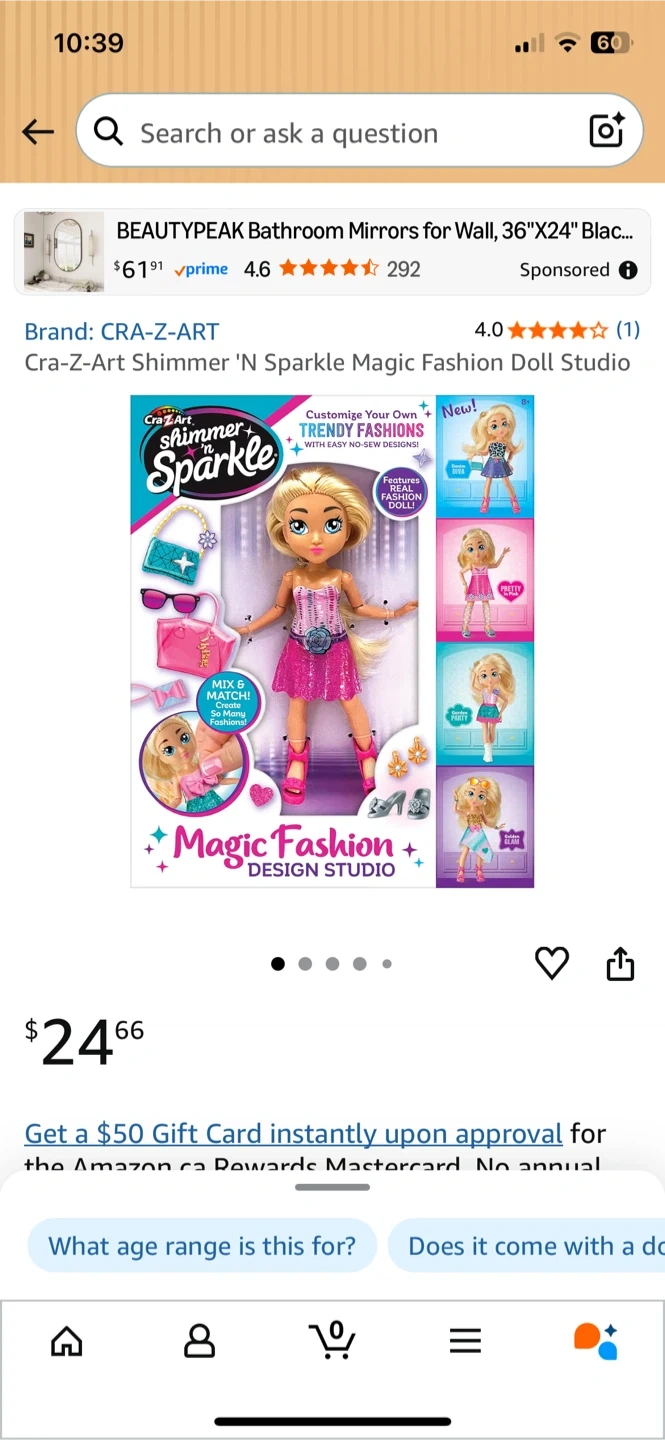This screenshot has width=665, height=1440.
Task: Launch the Rufus AI assistant icon
Action: click(596, 1340)
